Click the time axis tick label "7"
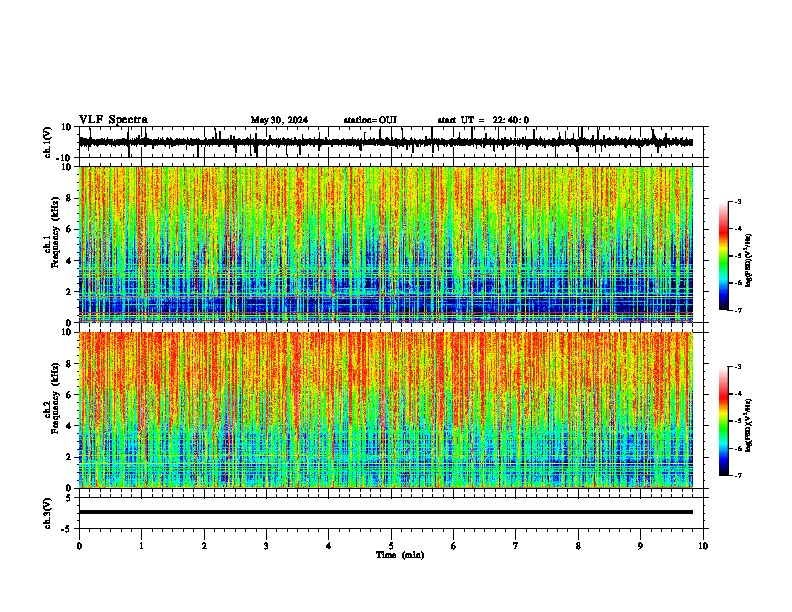The width and height of the screenshot is (792, 612). 516,546
